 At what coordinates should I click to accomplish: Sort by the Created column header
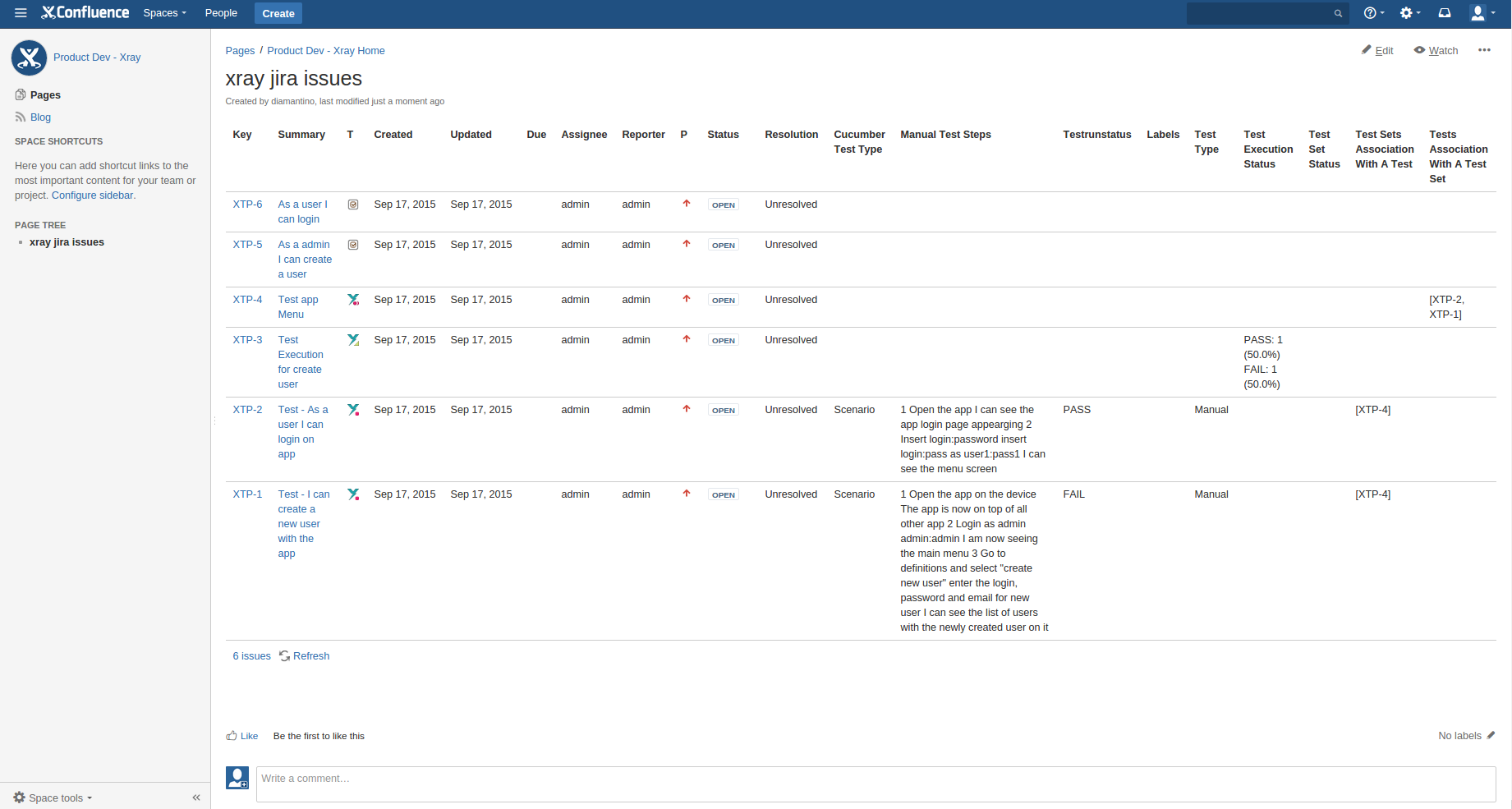tap(393, 135)
